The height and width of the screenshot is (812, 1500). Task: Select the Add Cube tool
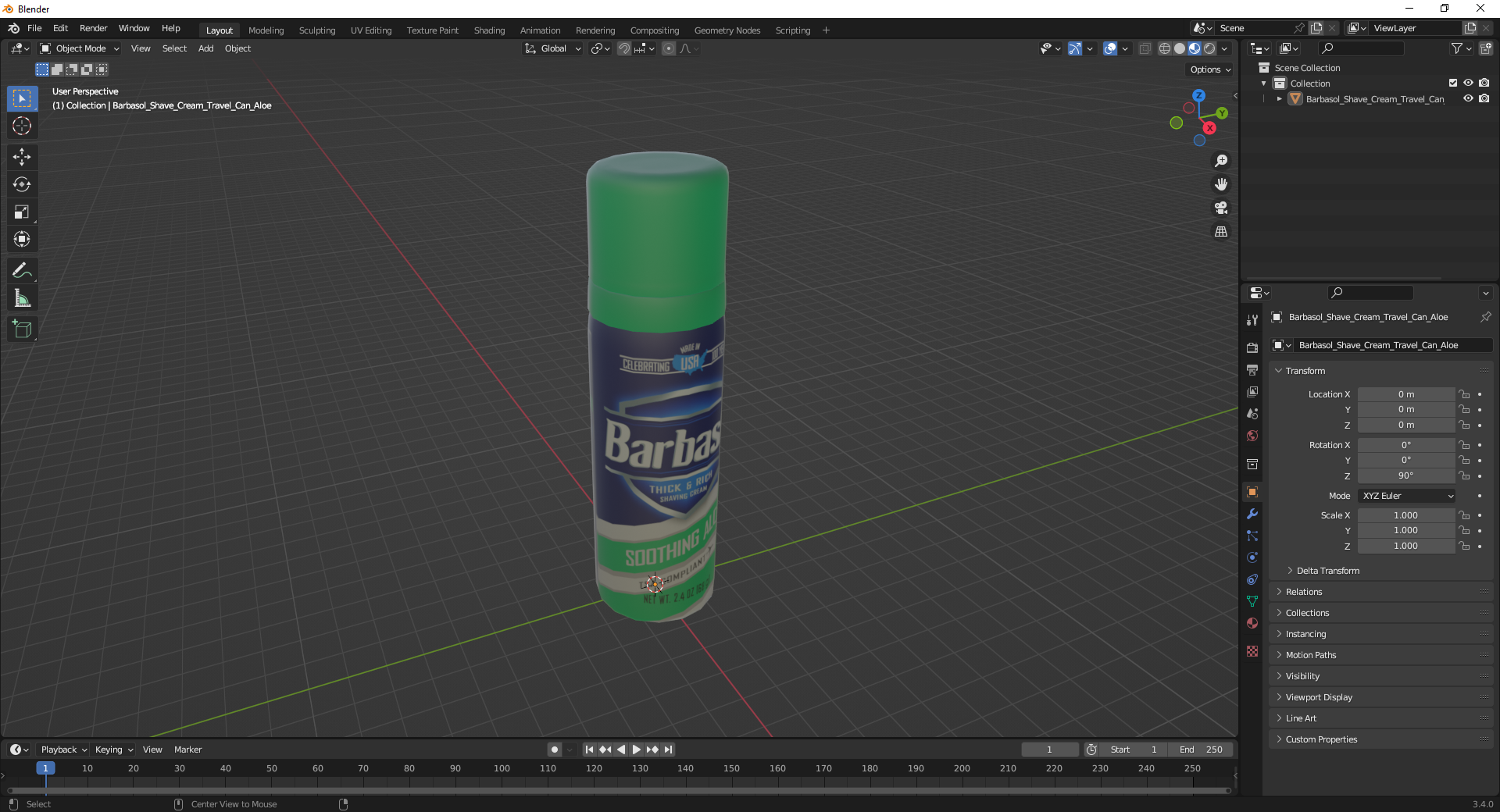click(22, 329)
